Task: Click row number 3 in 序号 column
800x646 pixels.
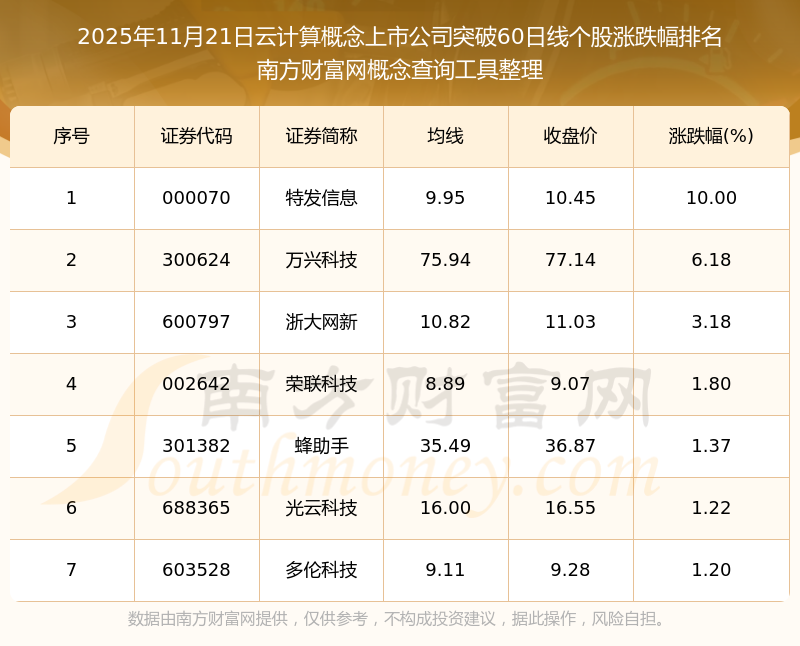Action: (71, 322)
